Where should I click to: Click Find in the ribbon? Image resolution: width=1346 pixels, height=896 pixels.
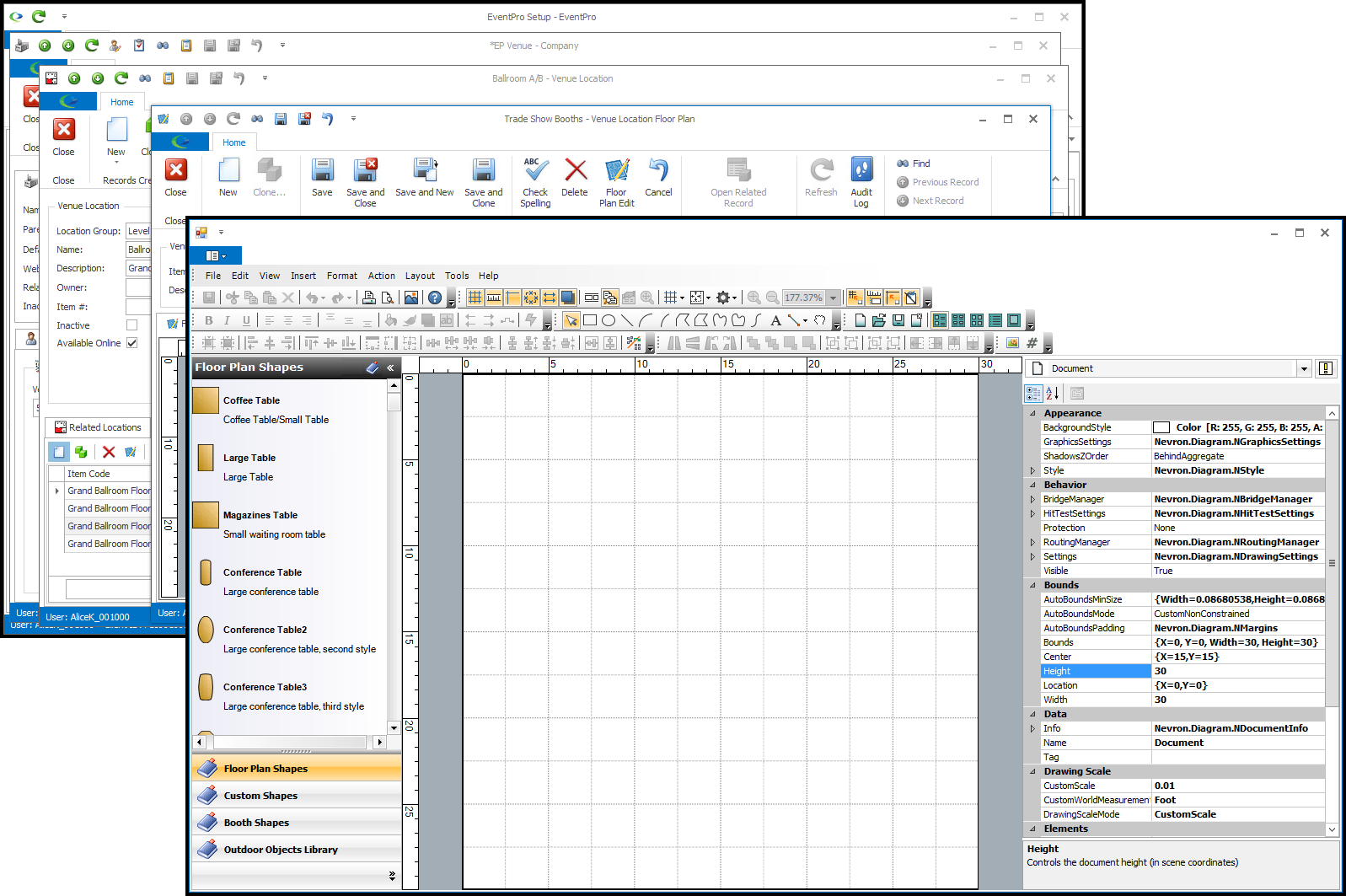pos(914,164)
